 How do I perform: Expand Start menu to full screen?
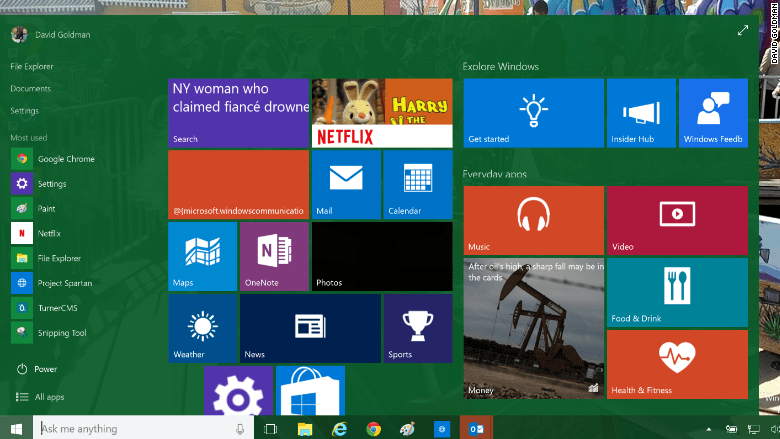coord(743,30)
